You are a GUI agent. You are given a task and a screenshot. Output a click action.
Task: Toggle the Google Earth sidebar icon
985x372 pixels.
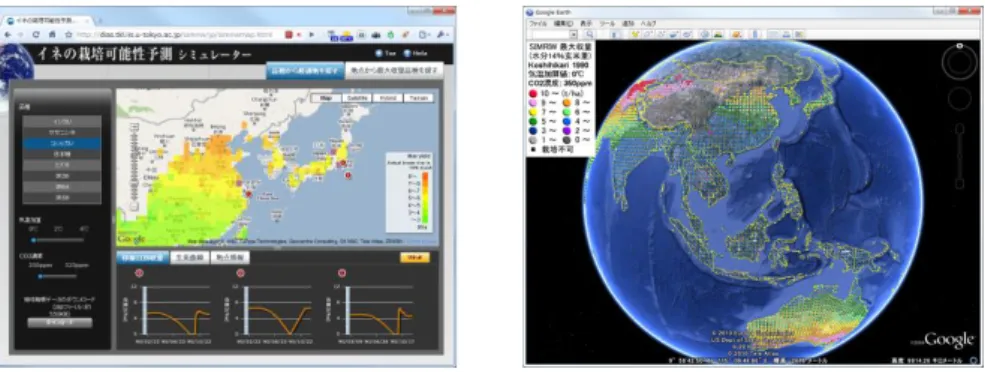click(614, 35)
